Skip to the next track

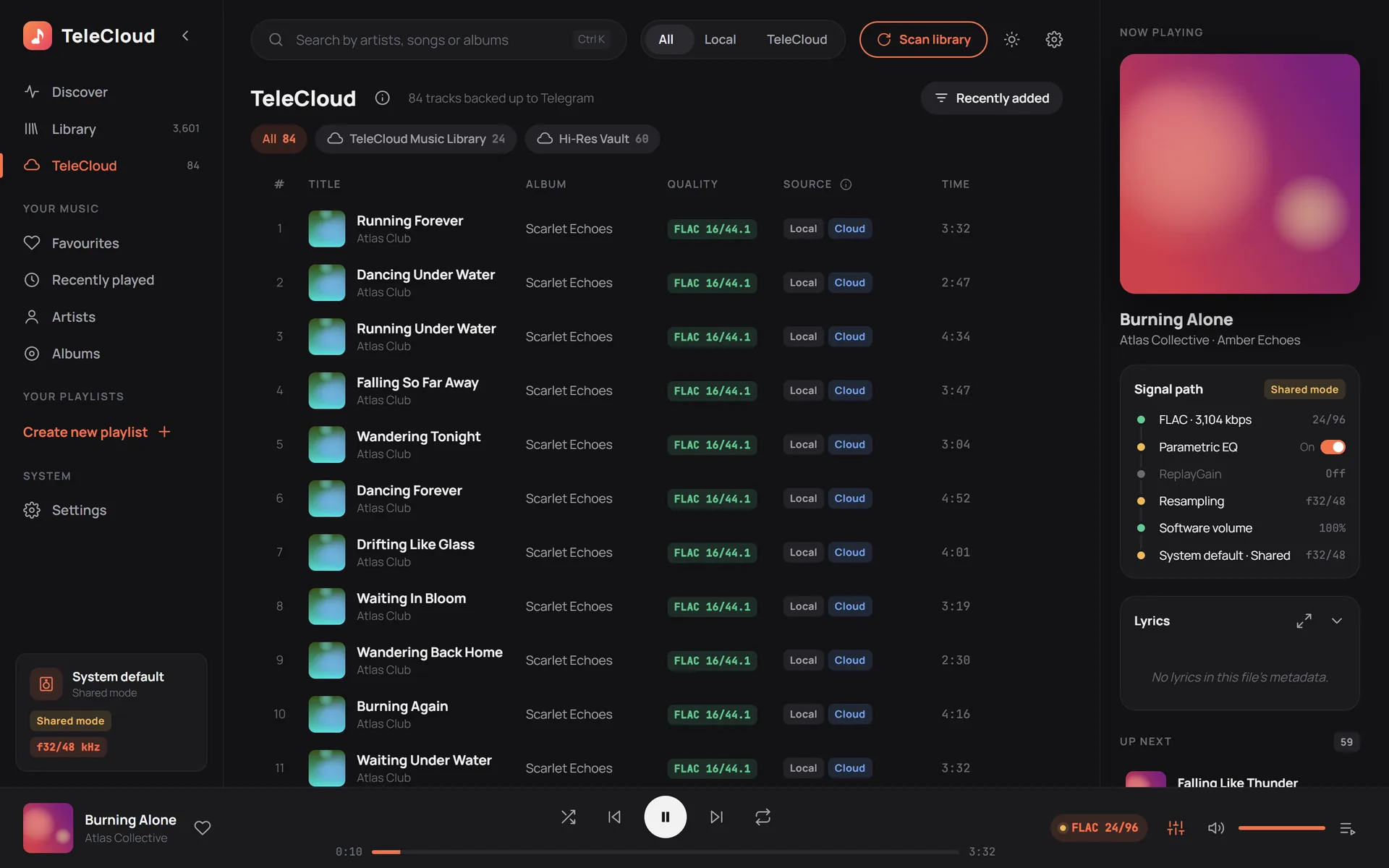(x=716, y=817)
